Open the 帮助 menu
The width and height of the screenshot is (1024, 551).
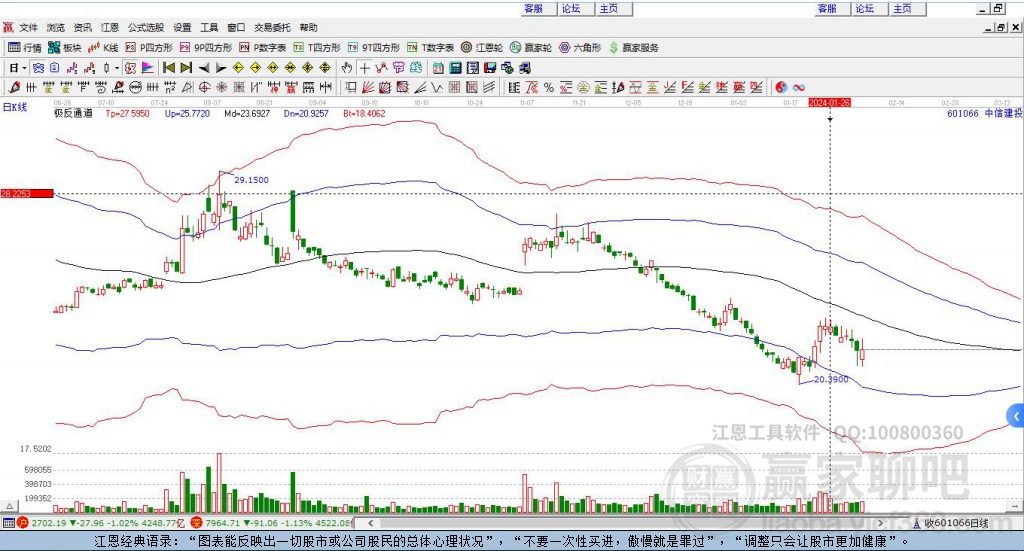(x=308, y=27)
